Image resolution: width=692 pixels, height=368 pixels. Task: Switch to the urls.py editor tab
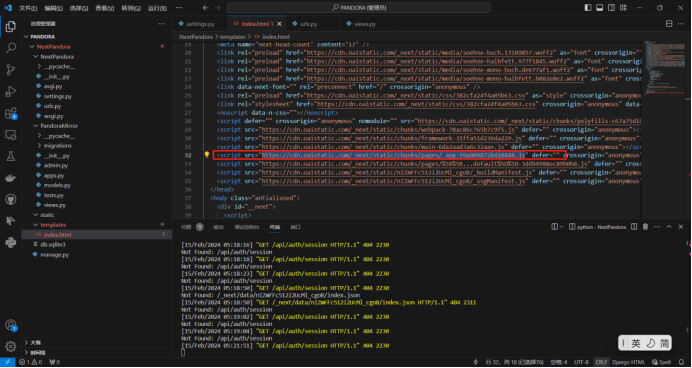[x=309, y=24]
